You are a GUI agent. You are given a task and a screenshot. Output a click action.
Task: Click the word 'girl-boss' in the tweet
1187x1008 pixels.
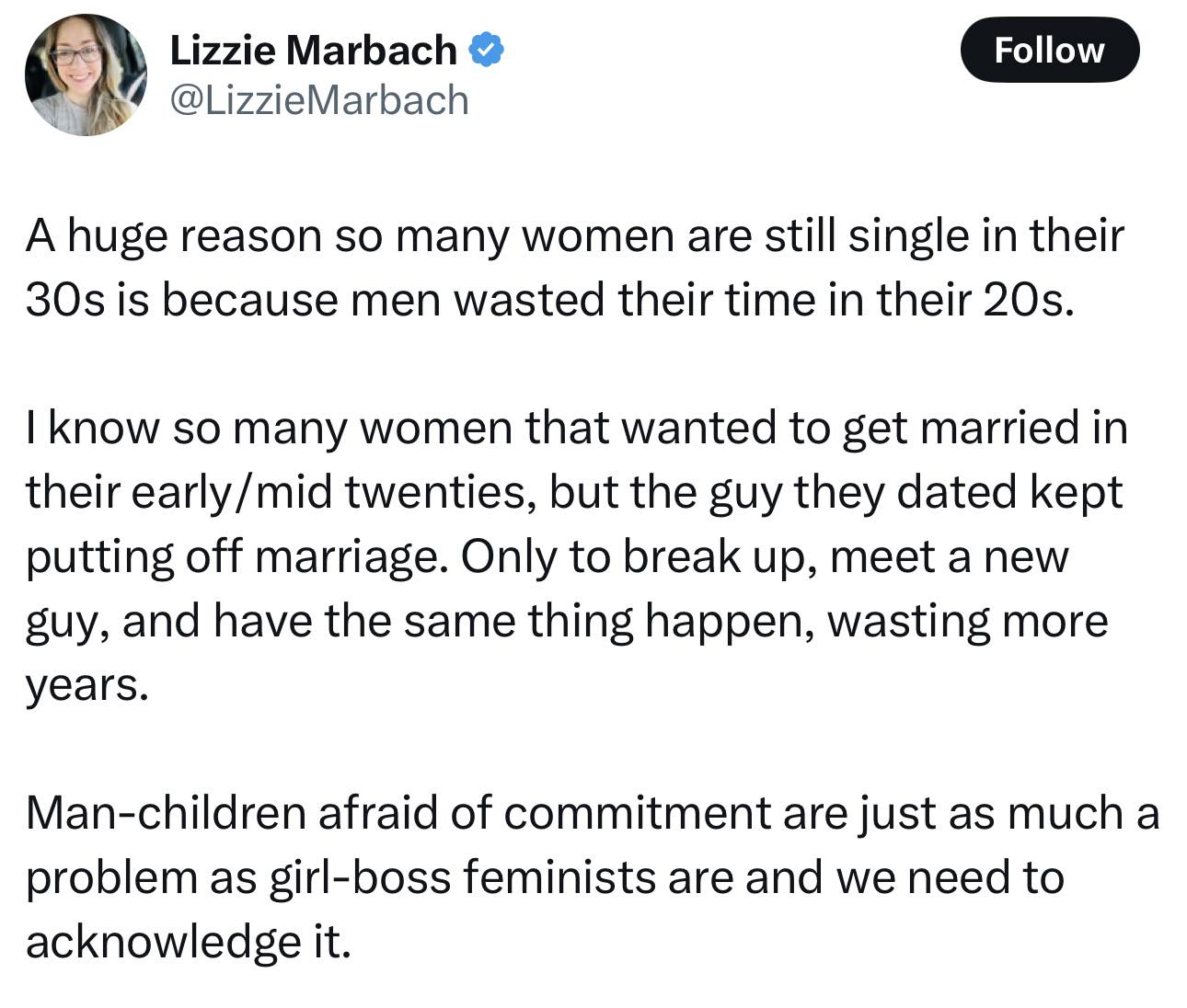[360, 877]
